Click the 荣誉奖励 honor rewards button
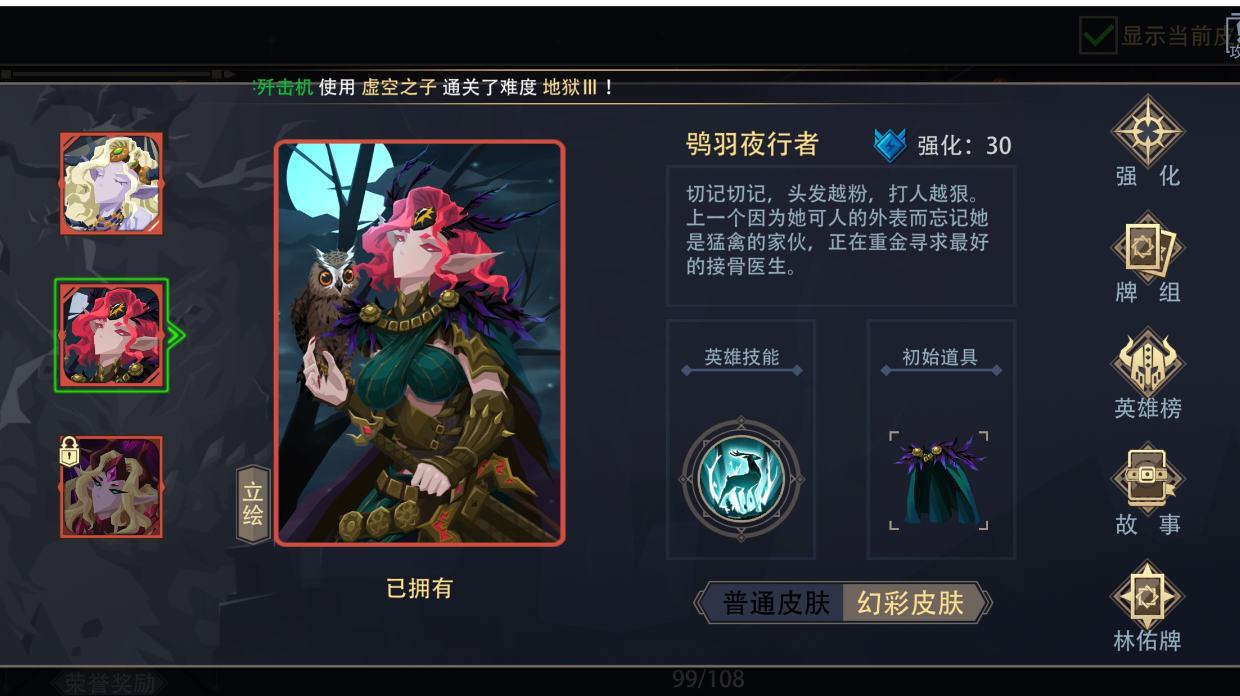The height and width of the screenshot is (696, 1240). 110,683
